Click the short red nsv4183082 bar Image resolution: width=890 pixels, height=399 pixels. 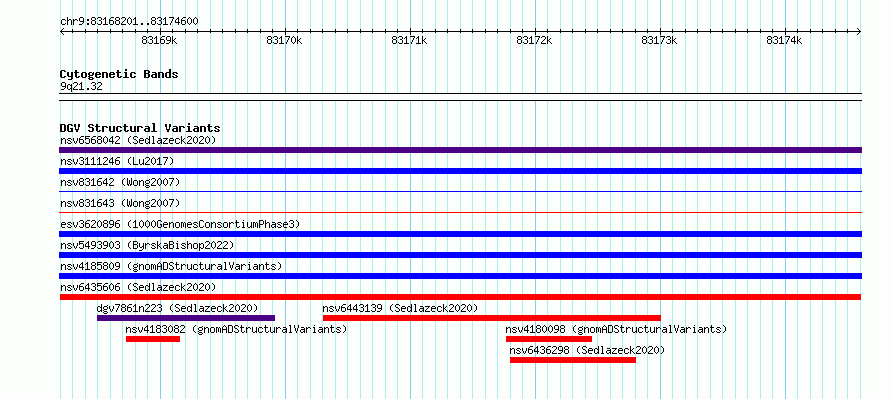tap(153, 339)
